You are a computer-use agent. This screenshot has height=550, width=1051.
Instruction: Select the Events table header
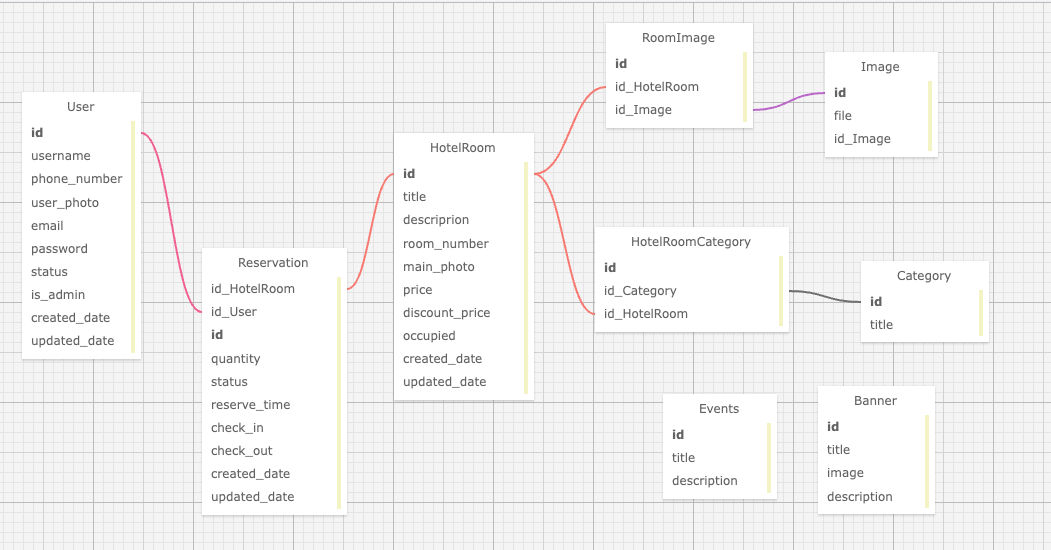point(719,409)
